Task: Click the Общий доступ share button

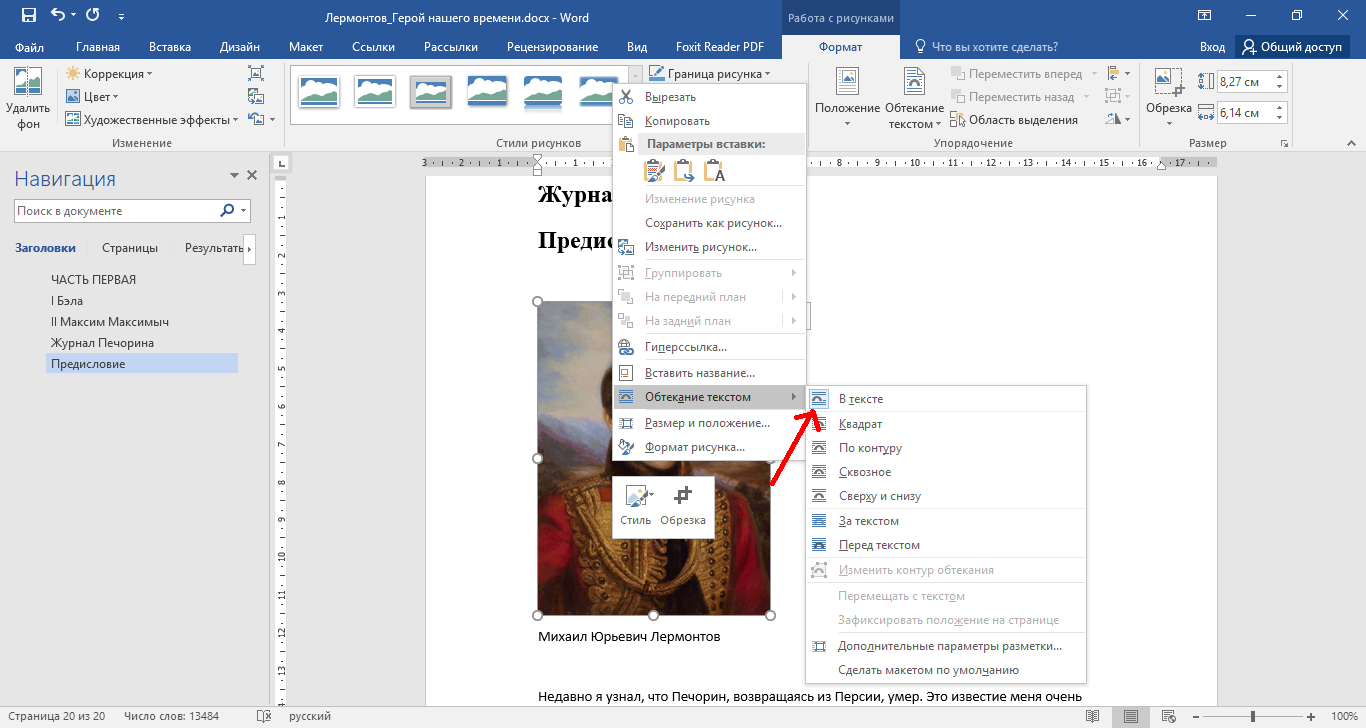Action: point(1292,47)
